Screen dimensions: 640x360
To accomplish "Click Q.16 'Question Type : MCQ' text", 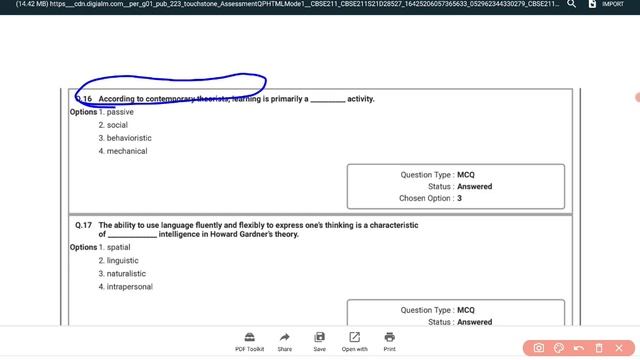I will coord(437,175).
